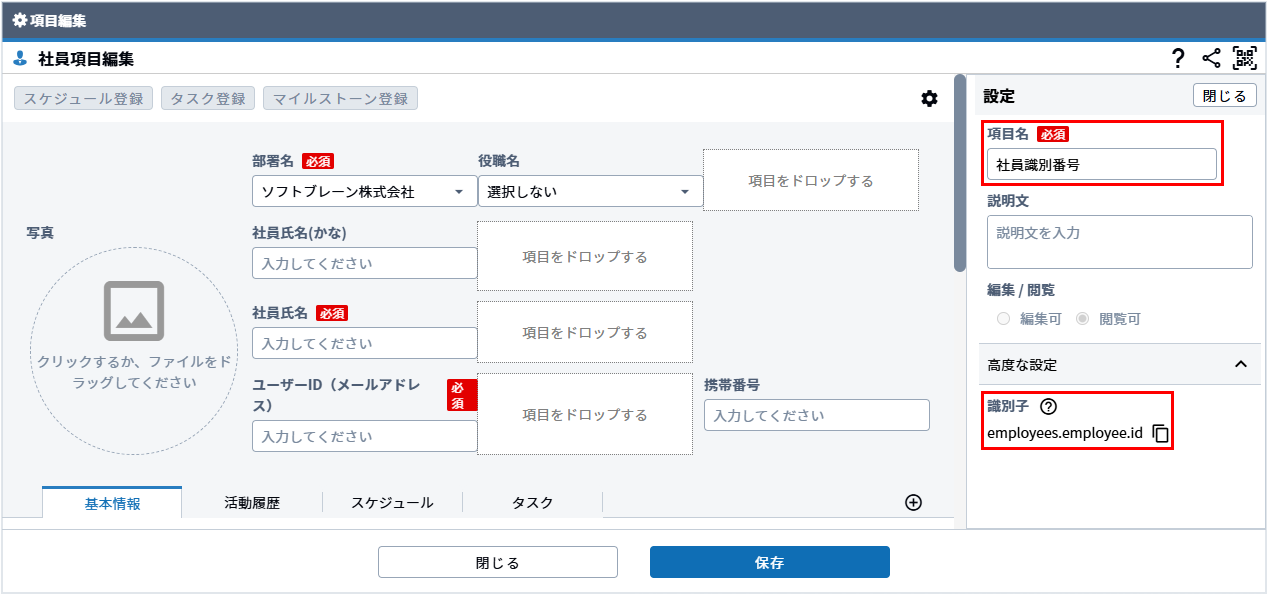The image size is (1268, 595).
Task: Select the 閲覧可 radio button
Action: tap(1082, 319)
